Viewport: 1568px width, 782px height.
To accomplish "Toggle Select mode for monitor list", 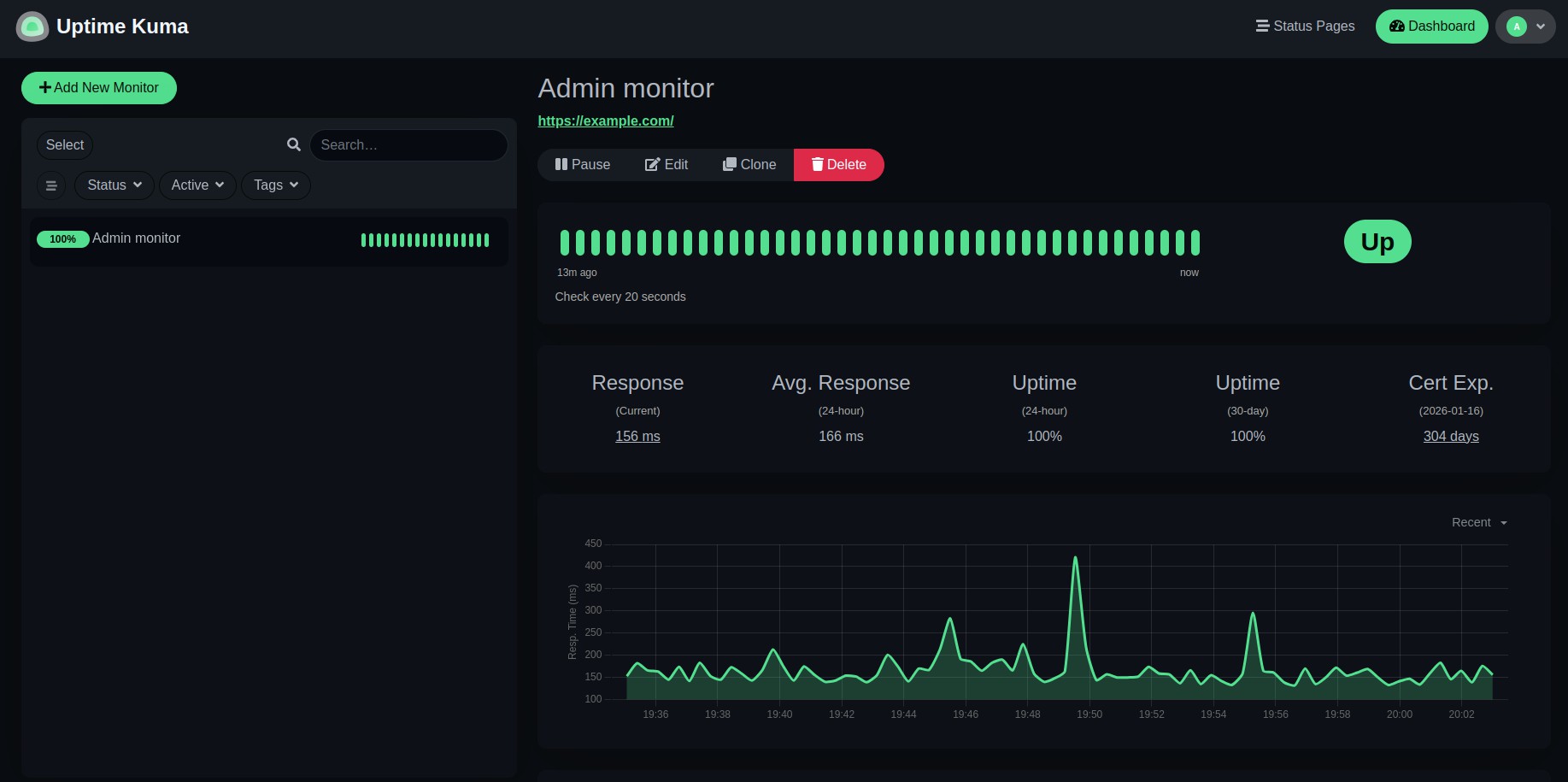I will pos(65,145).
